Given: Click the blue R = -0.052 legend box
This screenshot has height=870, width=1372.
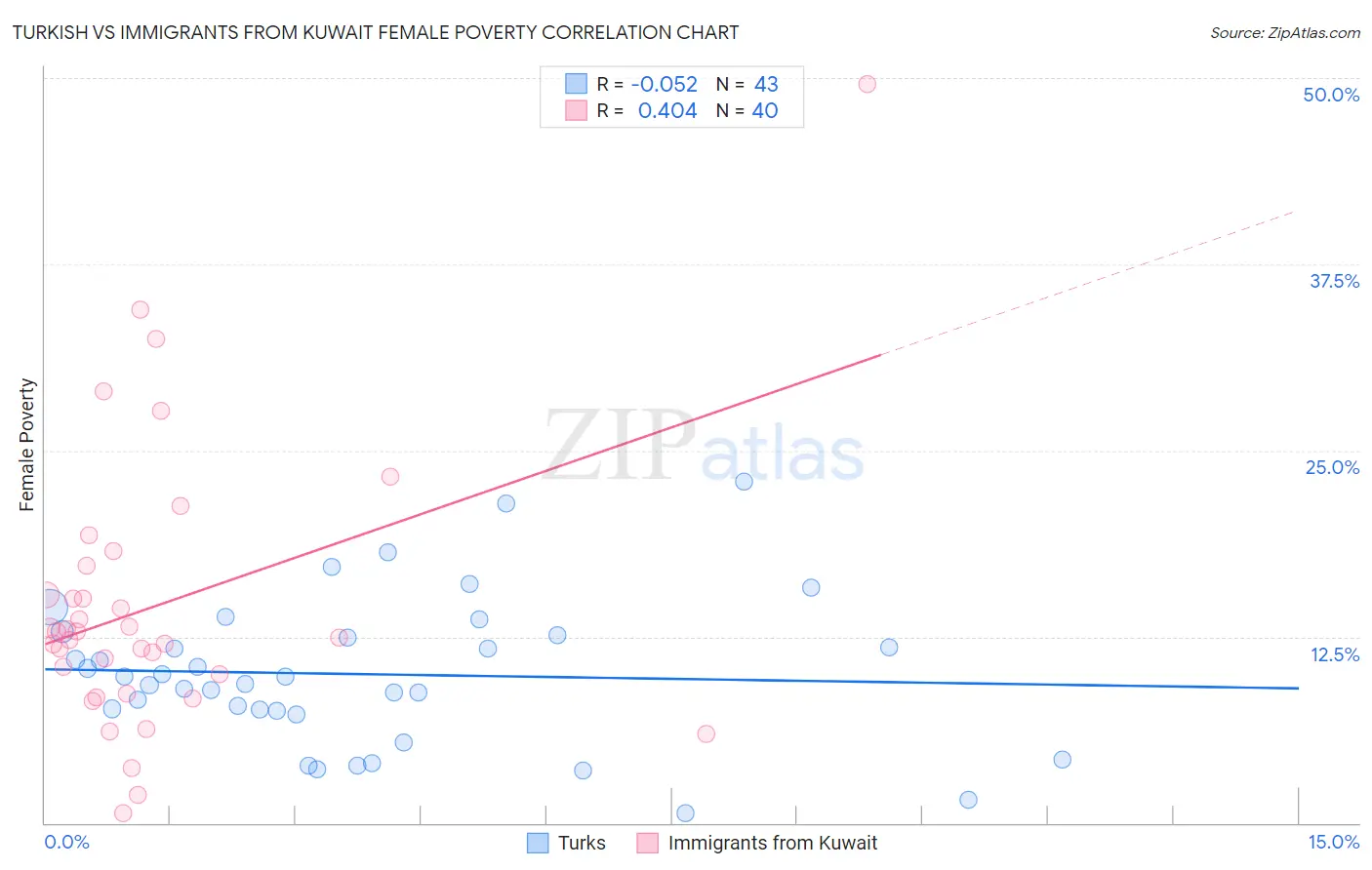Looking at the screenshot, I should click(x=577, y=84).
